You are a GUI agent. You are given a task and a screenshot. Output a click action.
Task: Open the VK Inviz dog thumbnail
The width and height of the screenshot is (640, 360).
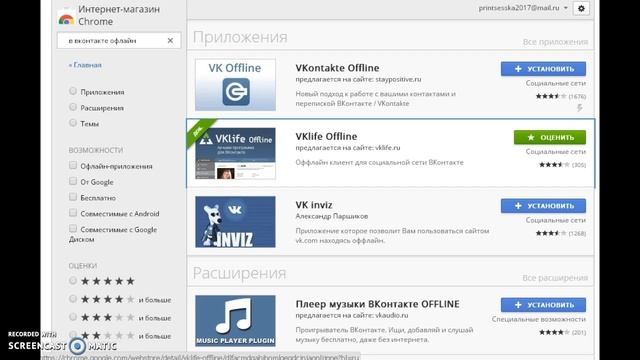pos(235,222)
